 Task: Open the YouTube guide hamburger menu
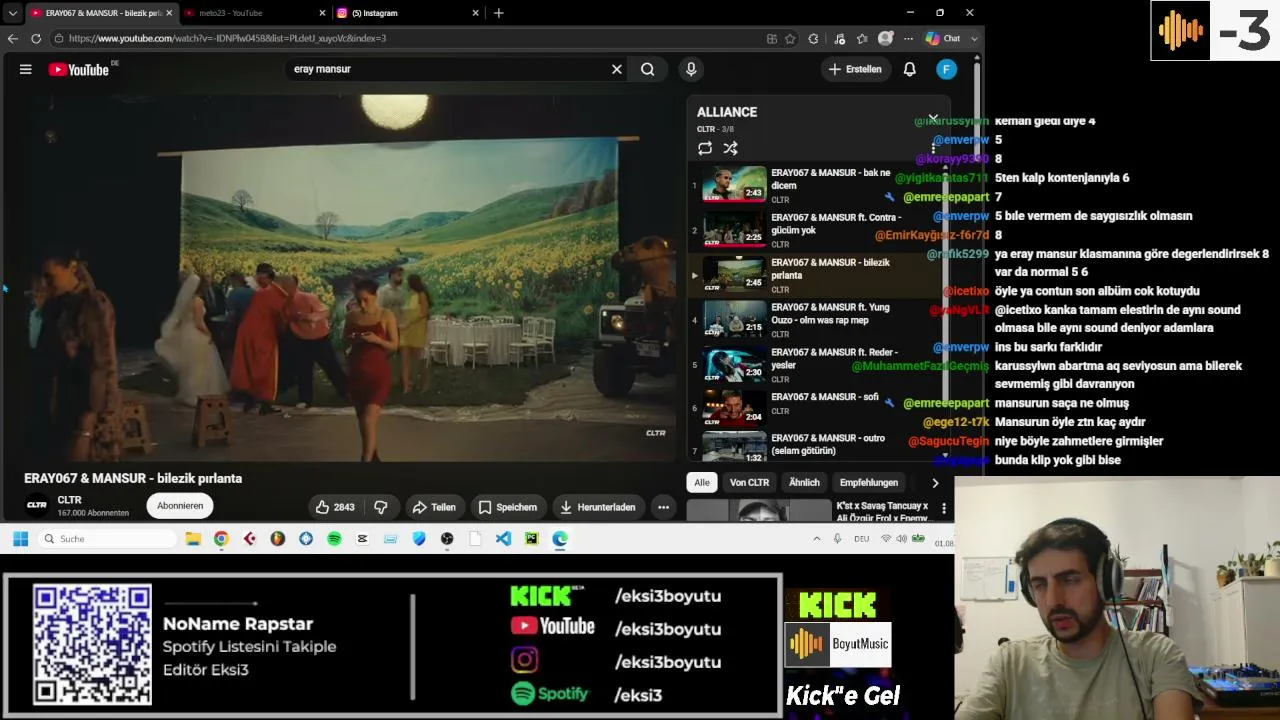point(26,69)
